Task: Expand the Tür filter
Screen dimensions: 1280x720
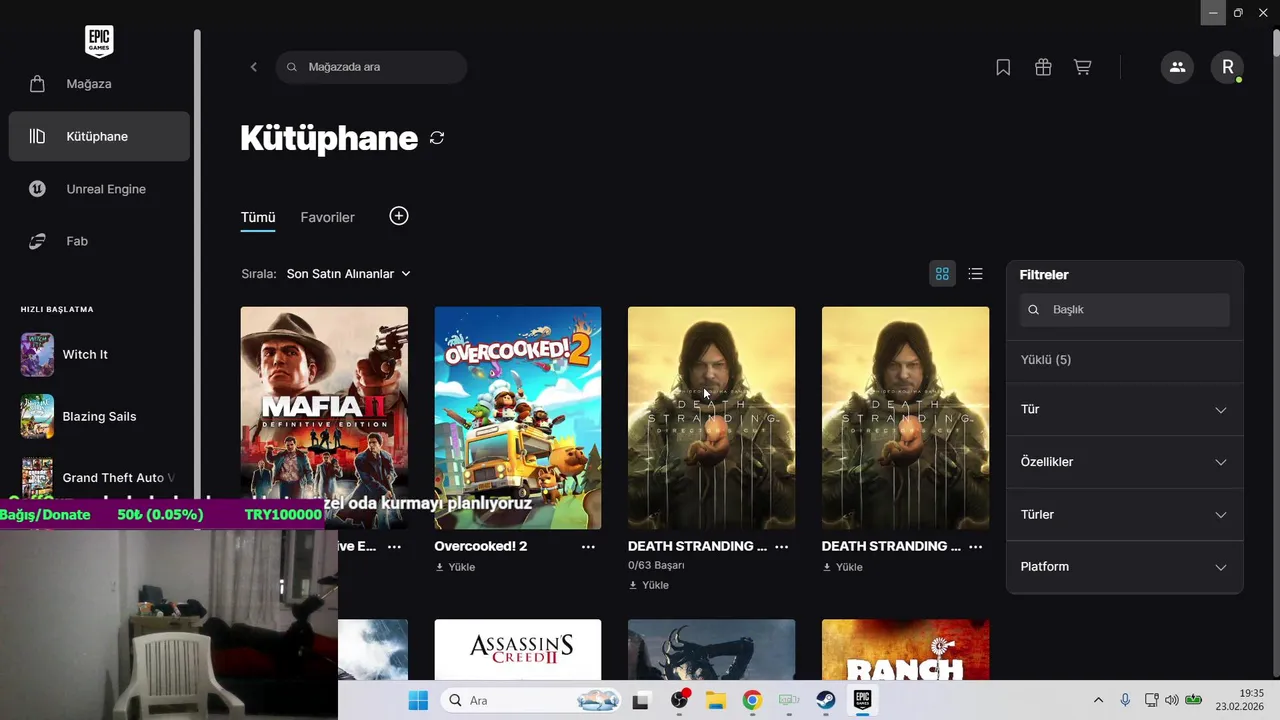Action: click(1125, 410)
